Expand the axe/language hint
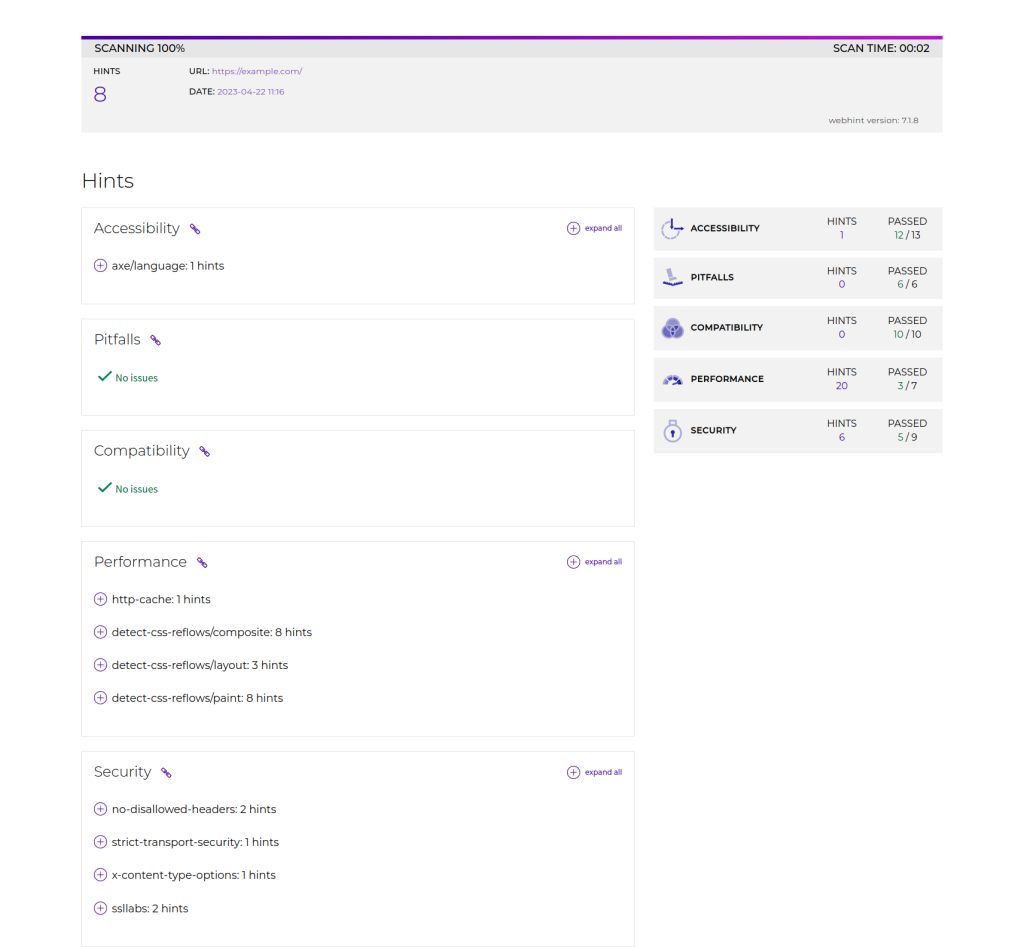The height and width of the screenshot is (947, 1024). coord(100,266)
